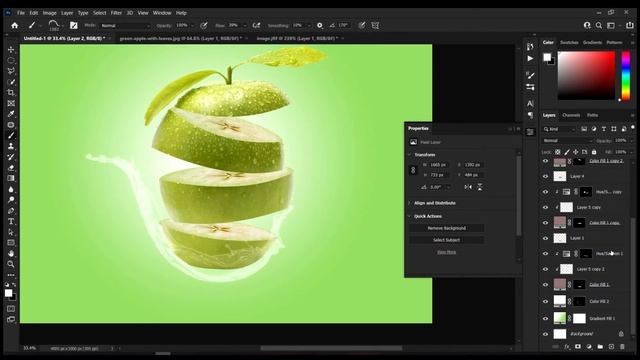Select the Dodge tool
This screenshot has height=360, width=640.
coord(11,200)
